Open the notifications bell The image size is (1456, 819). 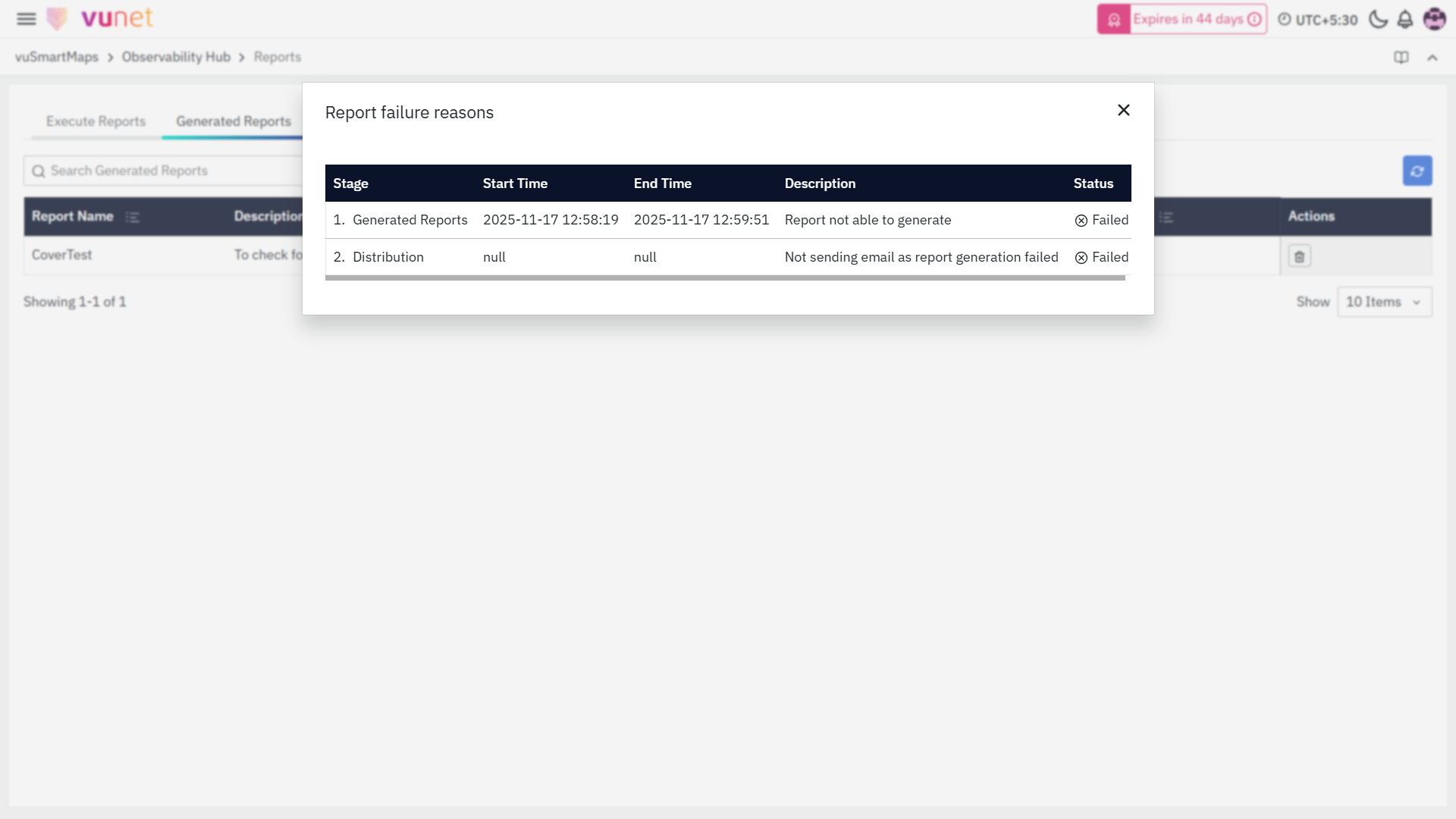tap(1405, 20)
